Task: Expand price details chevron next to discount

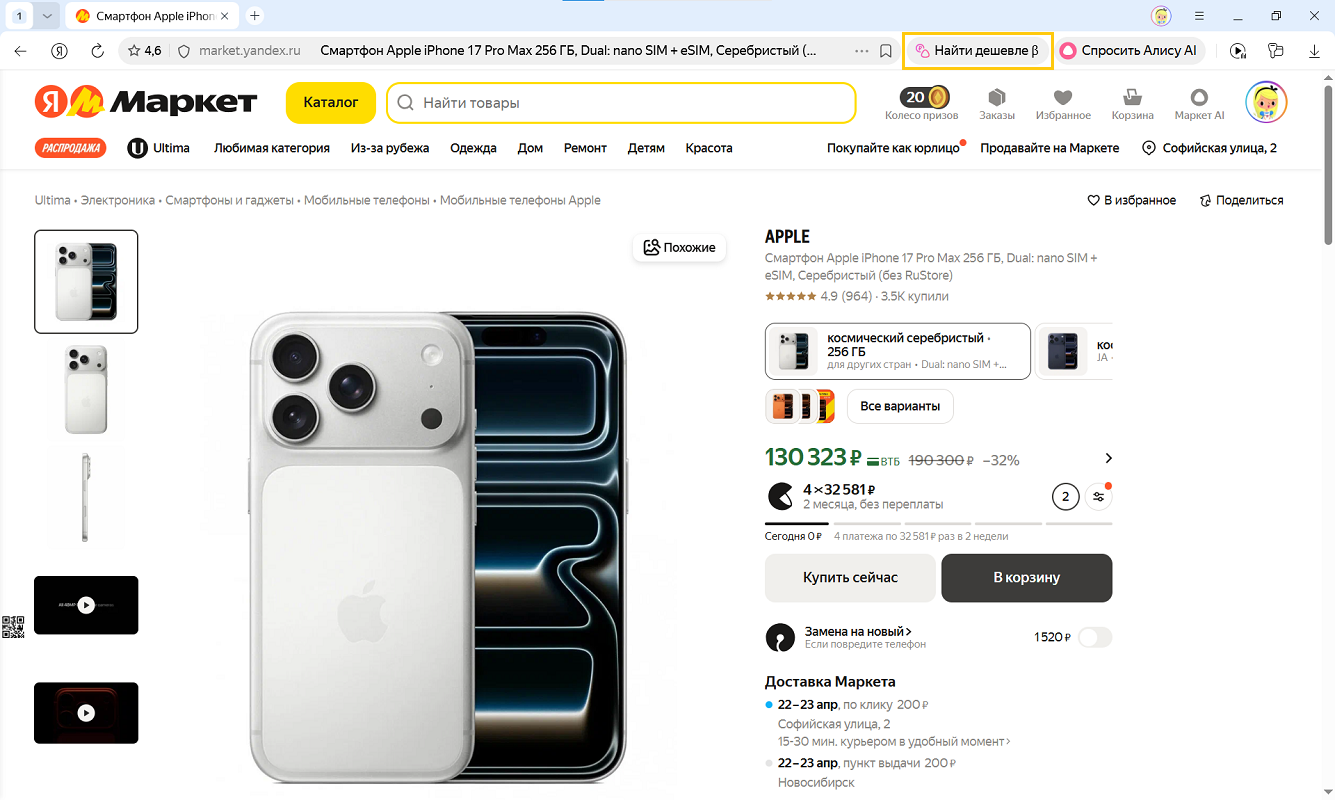Action: 1108,458
